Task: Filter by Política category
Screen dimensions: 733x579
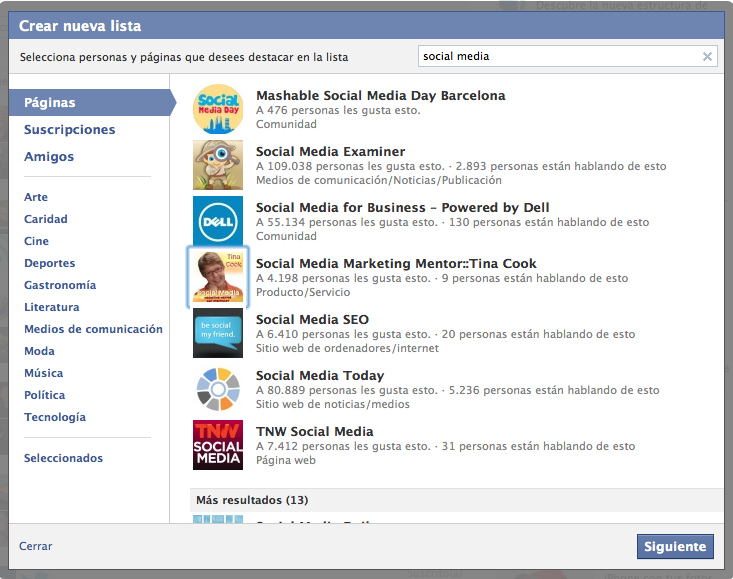Action: tap(44, 395)
